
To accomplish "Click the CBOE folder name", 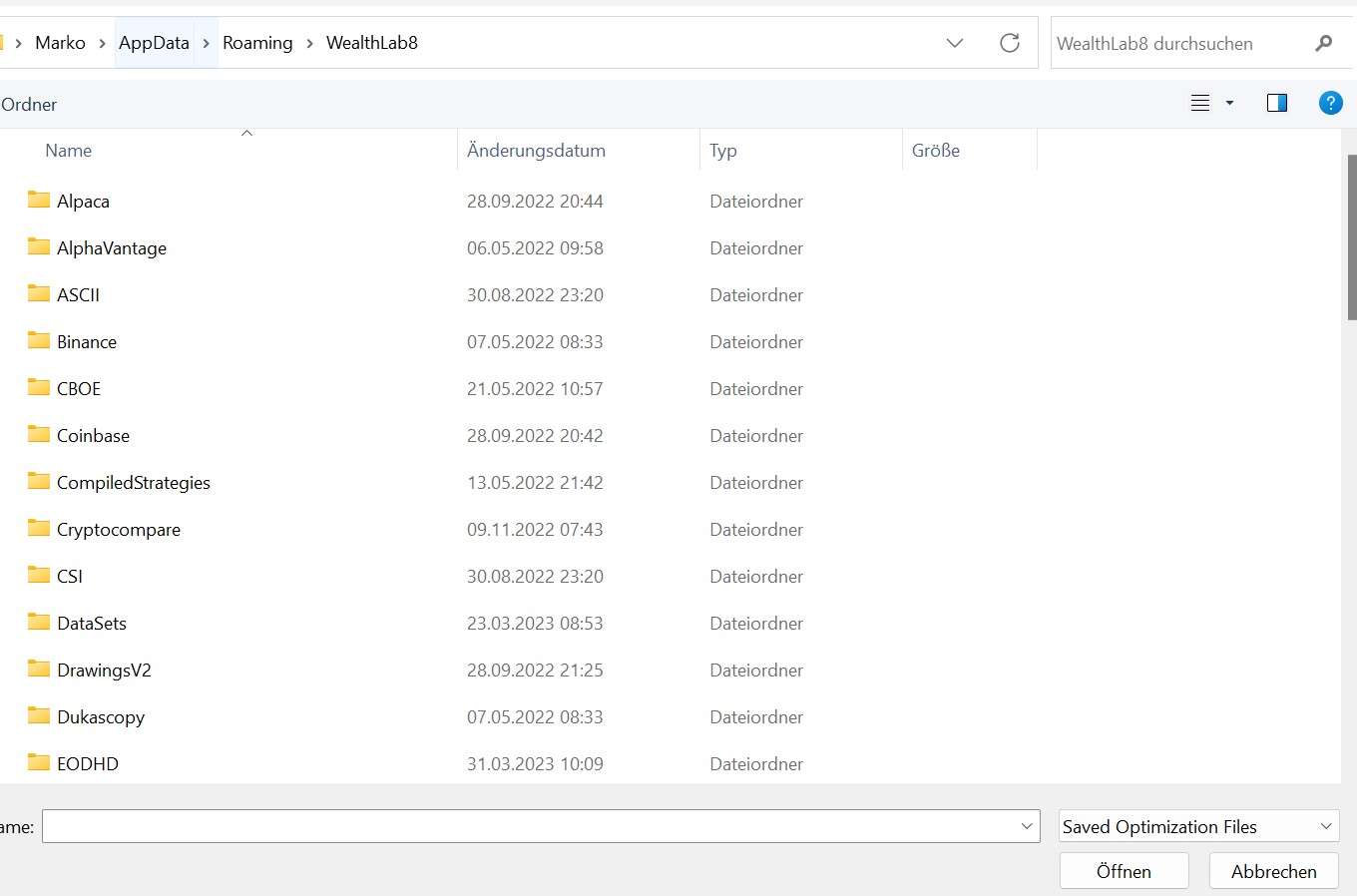I will (x=79, y=388).
